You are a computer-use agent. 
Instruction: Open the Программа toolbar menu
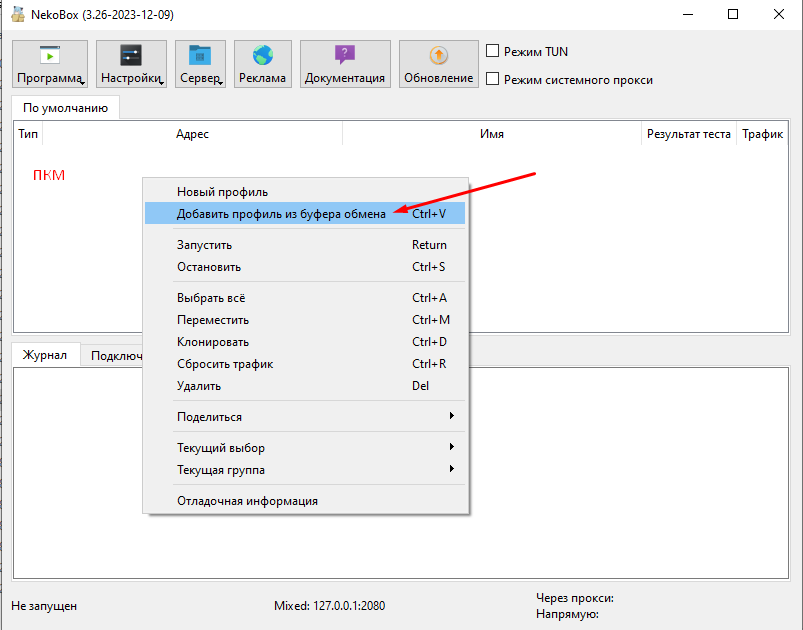(x=50, y=64)
